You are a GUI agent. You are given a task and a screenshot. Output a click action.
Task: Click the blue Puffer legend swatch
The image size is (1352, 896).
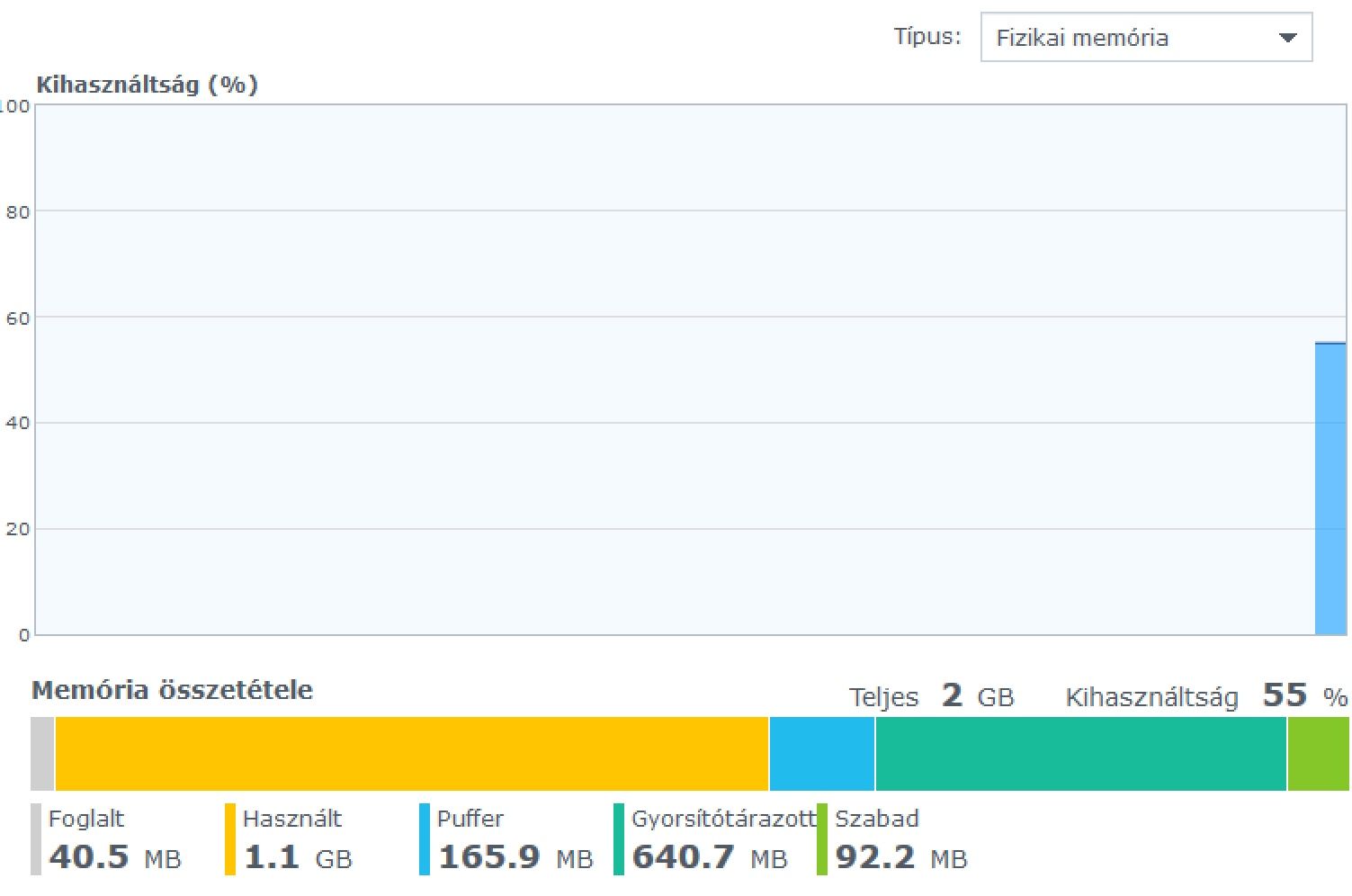(425, 839)
